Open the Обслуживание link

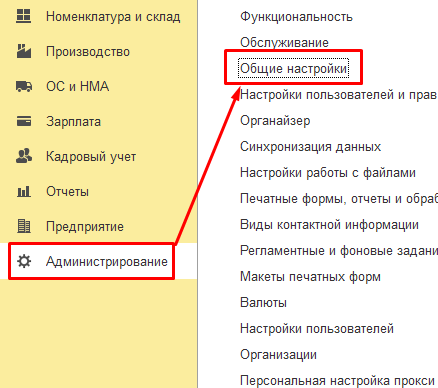(x=284, y=42)
